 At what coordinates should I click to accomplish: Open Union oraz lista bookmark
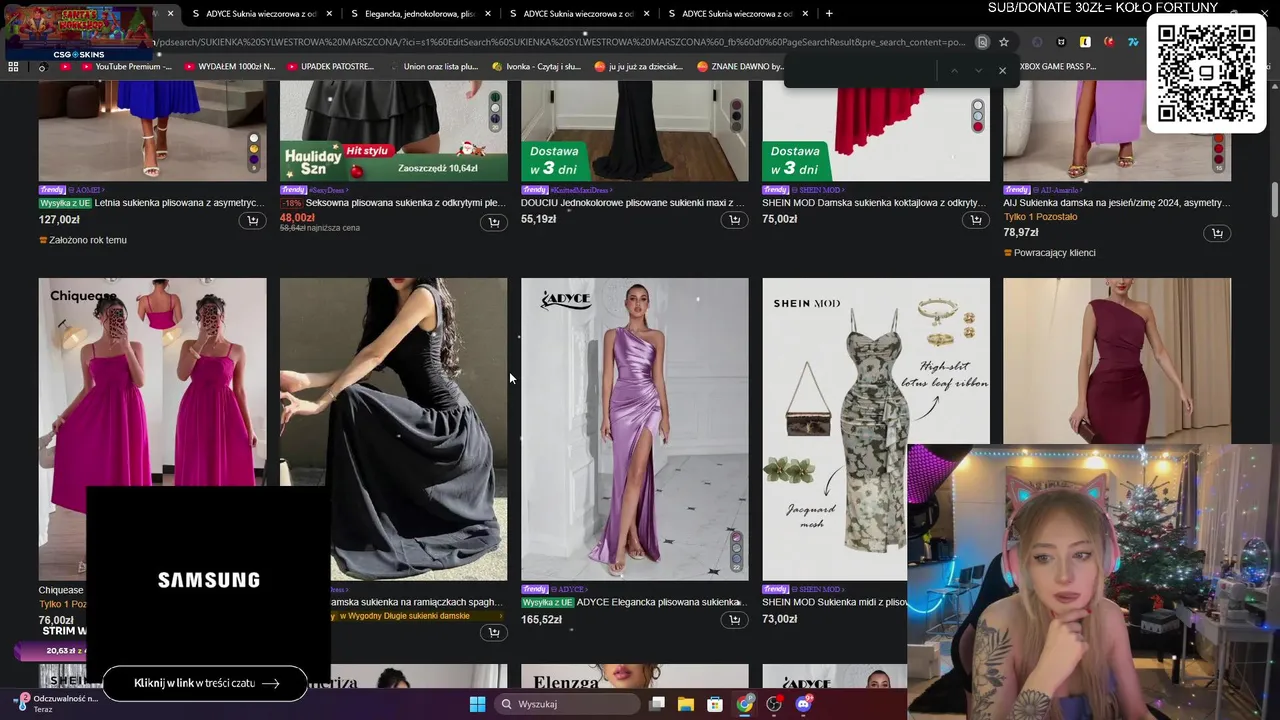[x=432, y=66]
